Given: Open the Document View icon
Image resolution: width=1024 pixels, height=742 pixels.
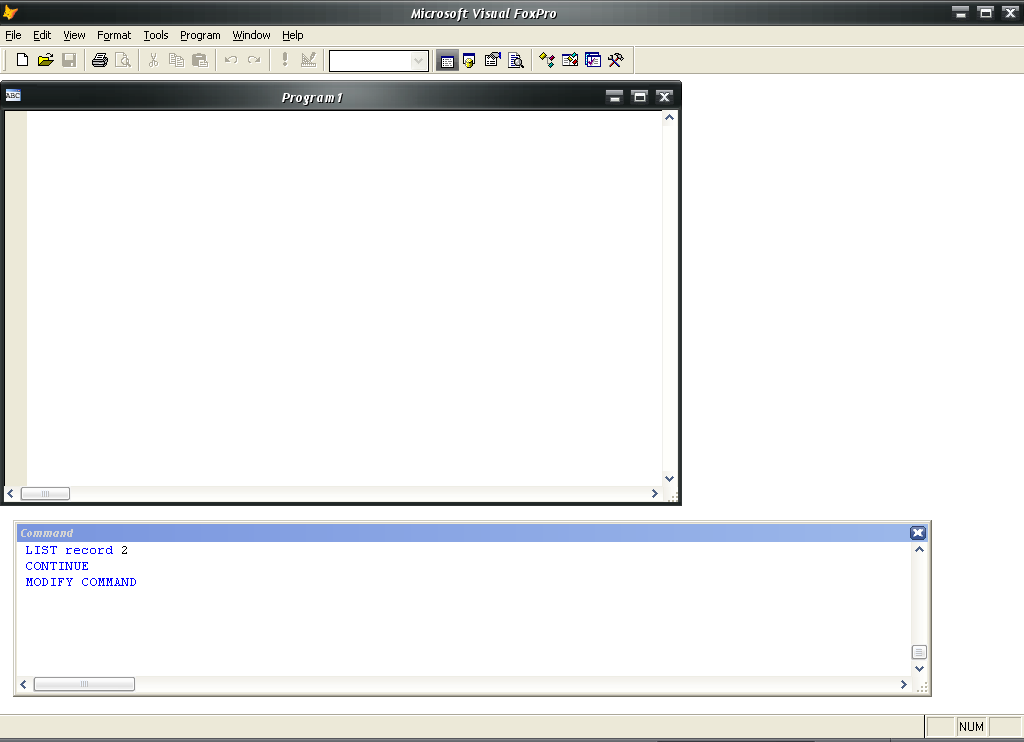Looking at the screenshot, I should pos(516,61).
